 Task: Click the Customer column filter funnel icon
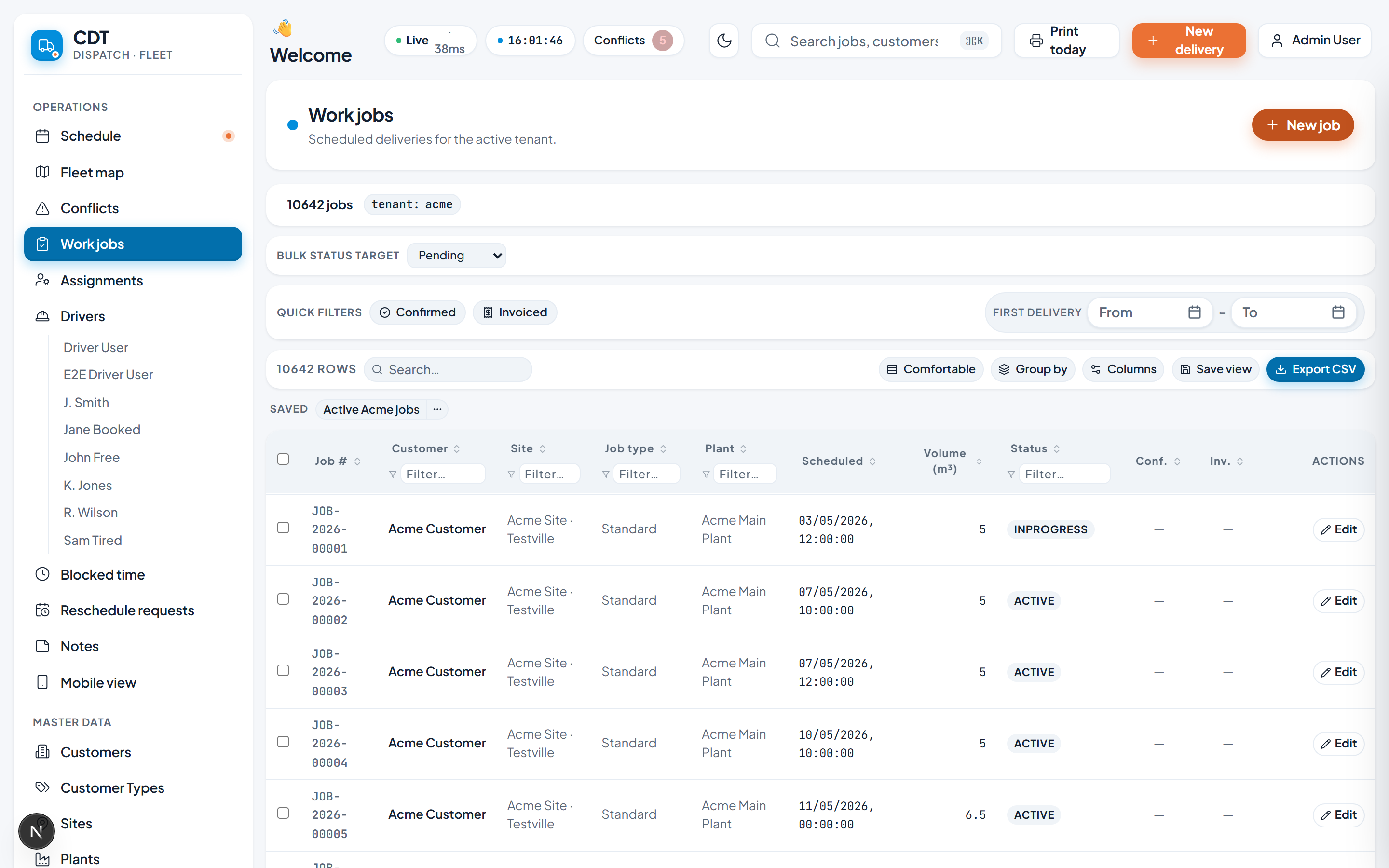(x=393, y=474)
